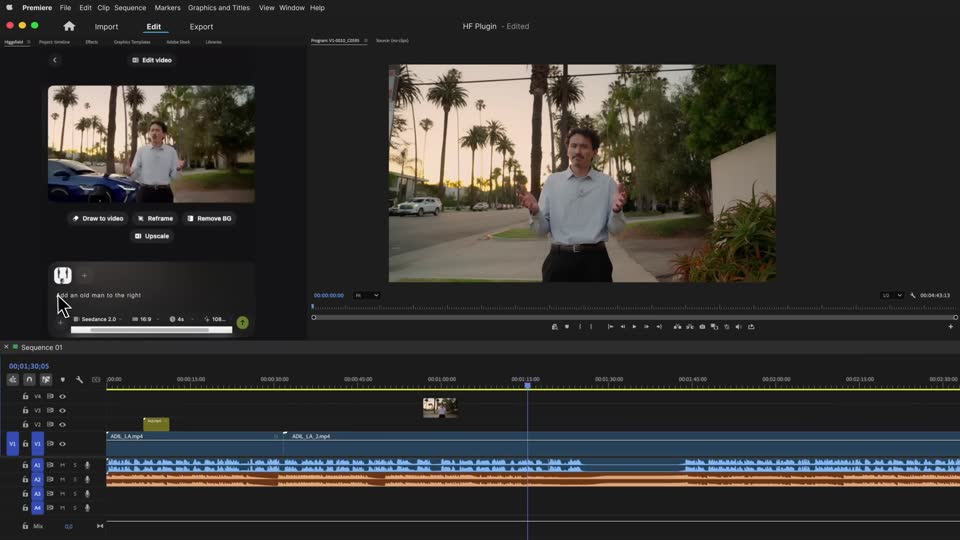The height and width of the screenshot is (540, 960).
Task: Open the button editor plus icon
Action: (x=950, y=327)
